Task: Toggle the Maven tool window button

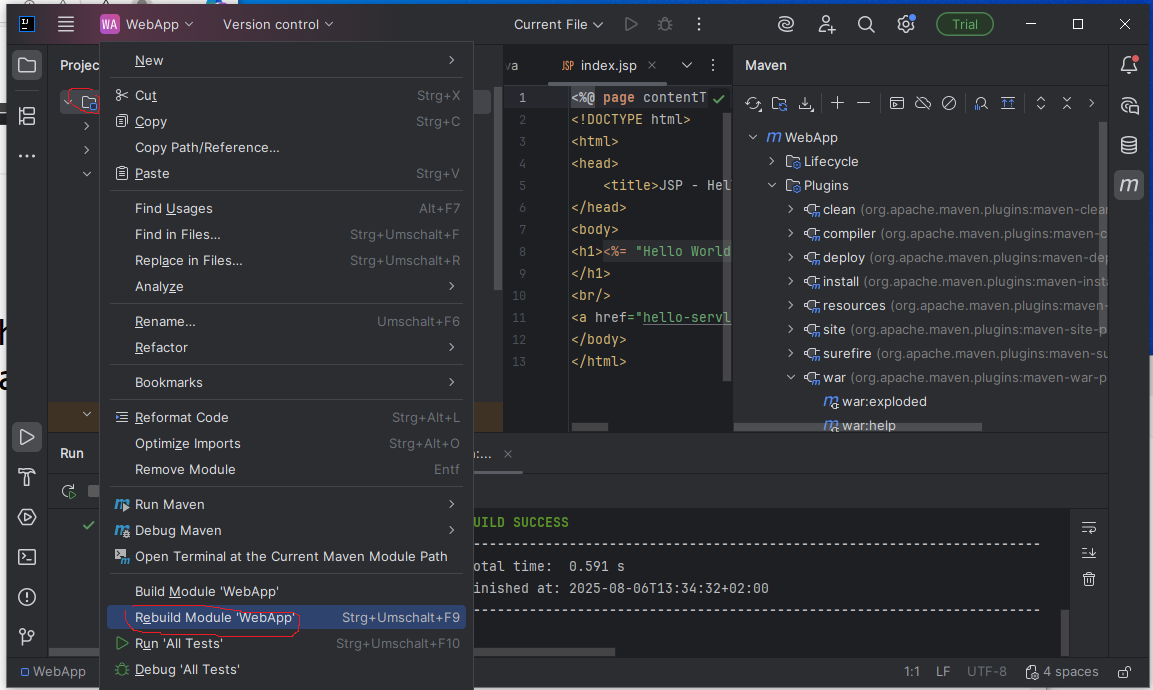Action: tap(1129, 185)
